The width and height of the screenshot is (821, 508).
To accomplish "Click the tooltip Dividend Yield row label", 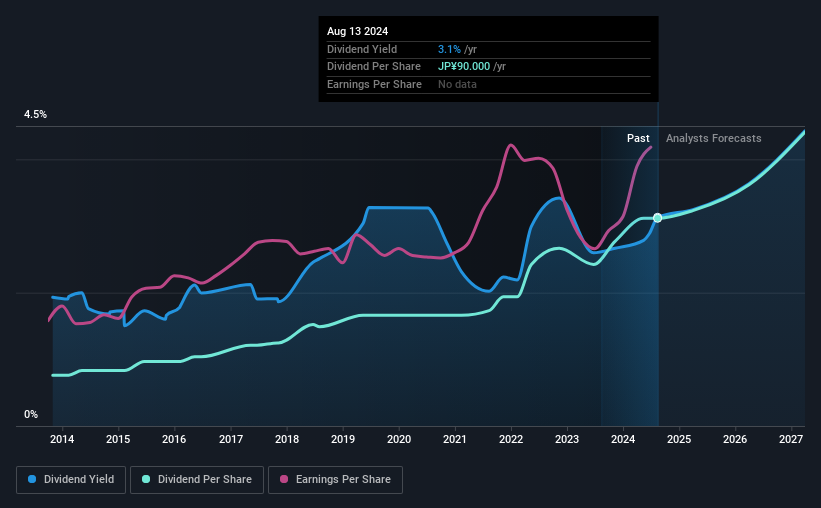I will click(362, 49).
